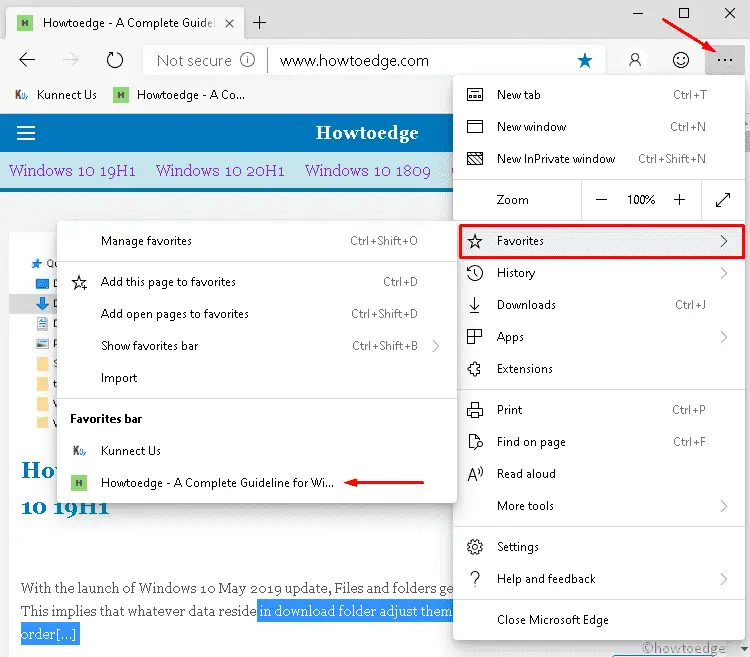Select New tab menu entry
This screenshot has width=750, height=657.
[x=598, y=95]
